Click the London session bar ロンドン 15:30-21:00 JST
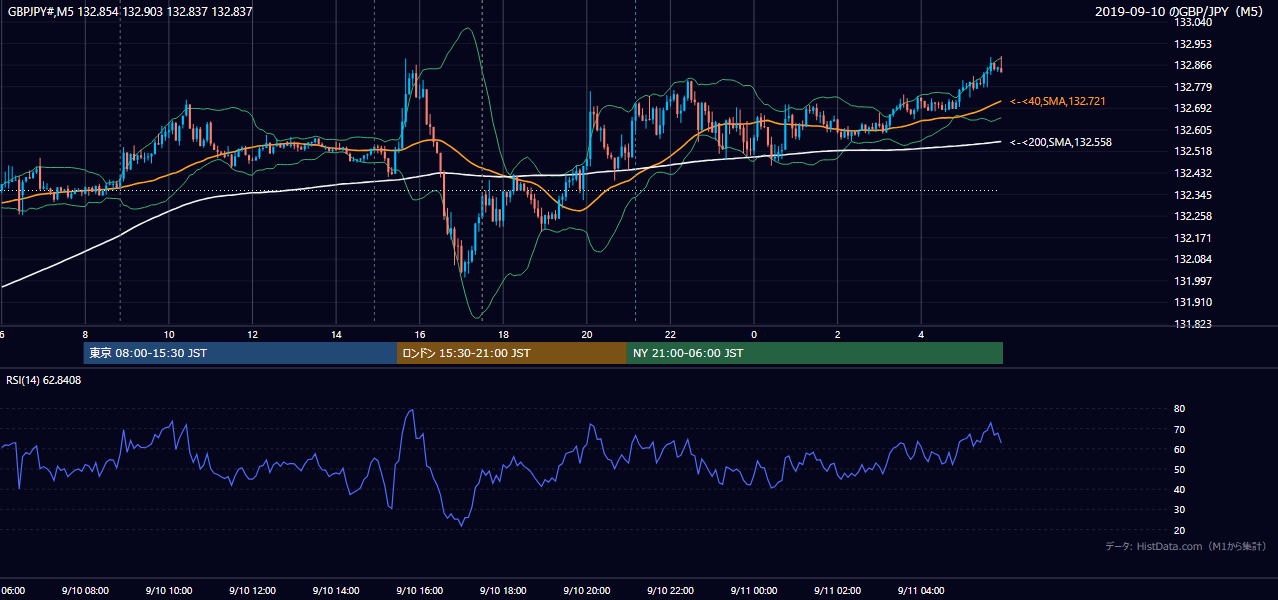 [x=512, y=353]
